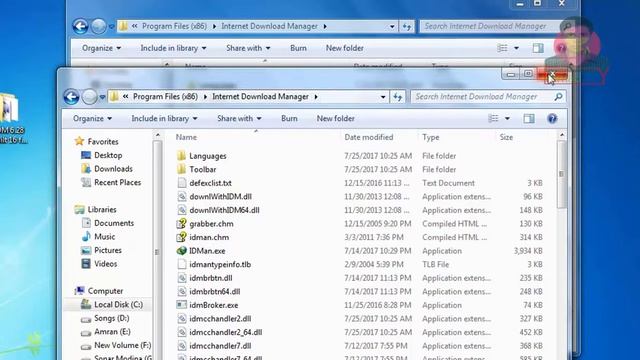The height and width of the screenshot is (360, 640).
Task: Sort by Size column header
Action: [x=506, y=137]
